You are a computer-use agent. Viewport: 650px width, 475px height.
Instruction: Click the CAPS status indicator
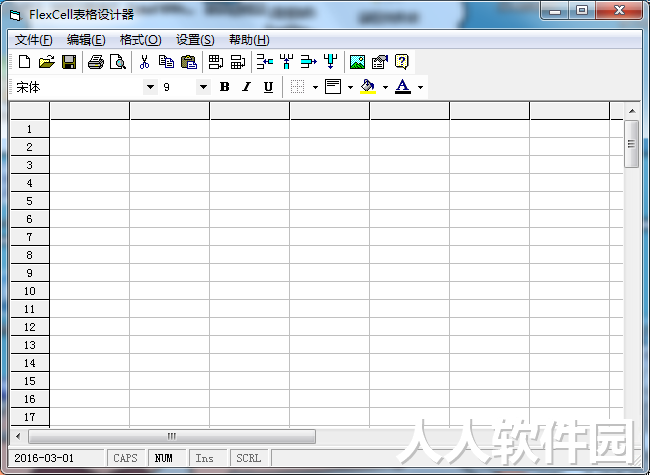125,458
